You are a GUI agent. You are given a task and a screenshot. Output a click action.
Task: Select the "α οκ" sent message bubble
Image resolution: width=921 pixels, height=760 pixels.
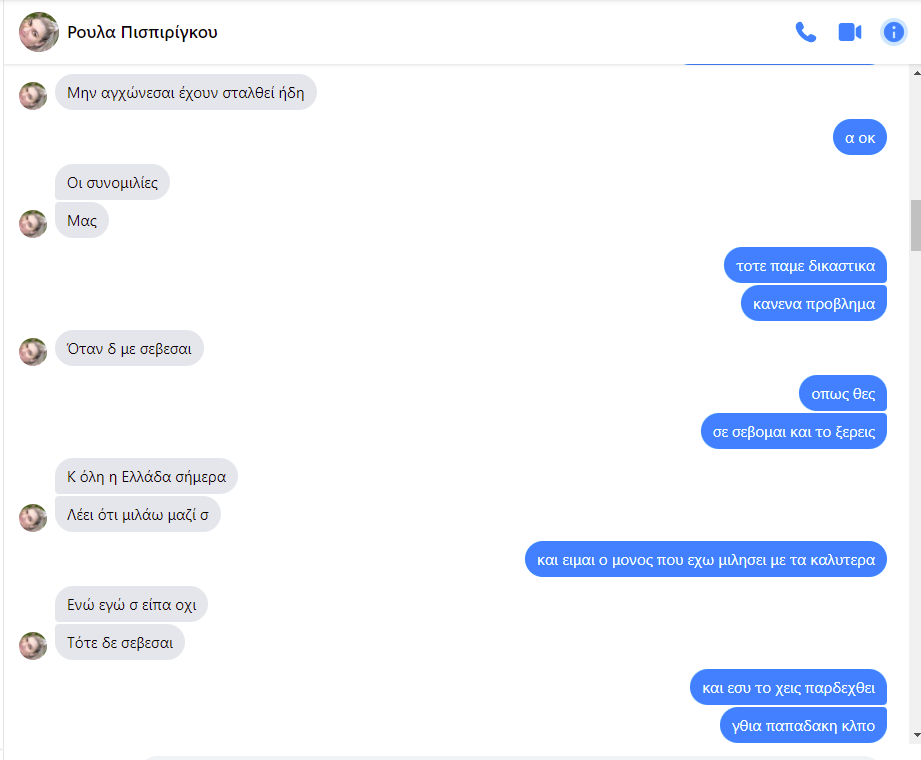click(x=860, y=138)
